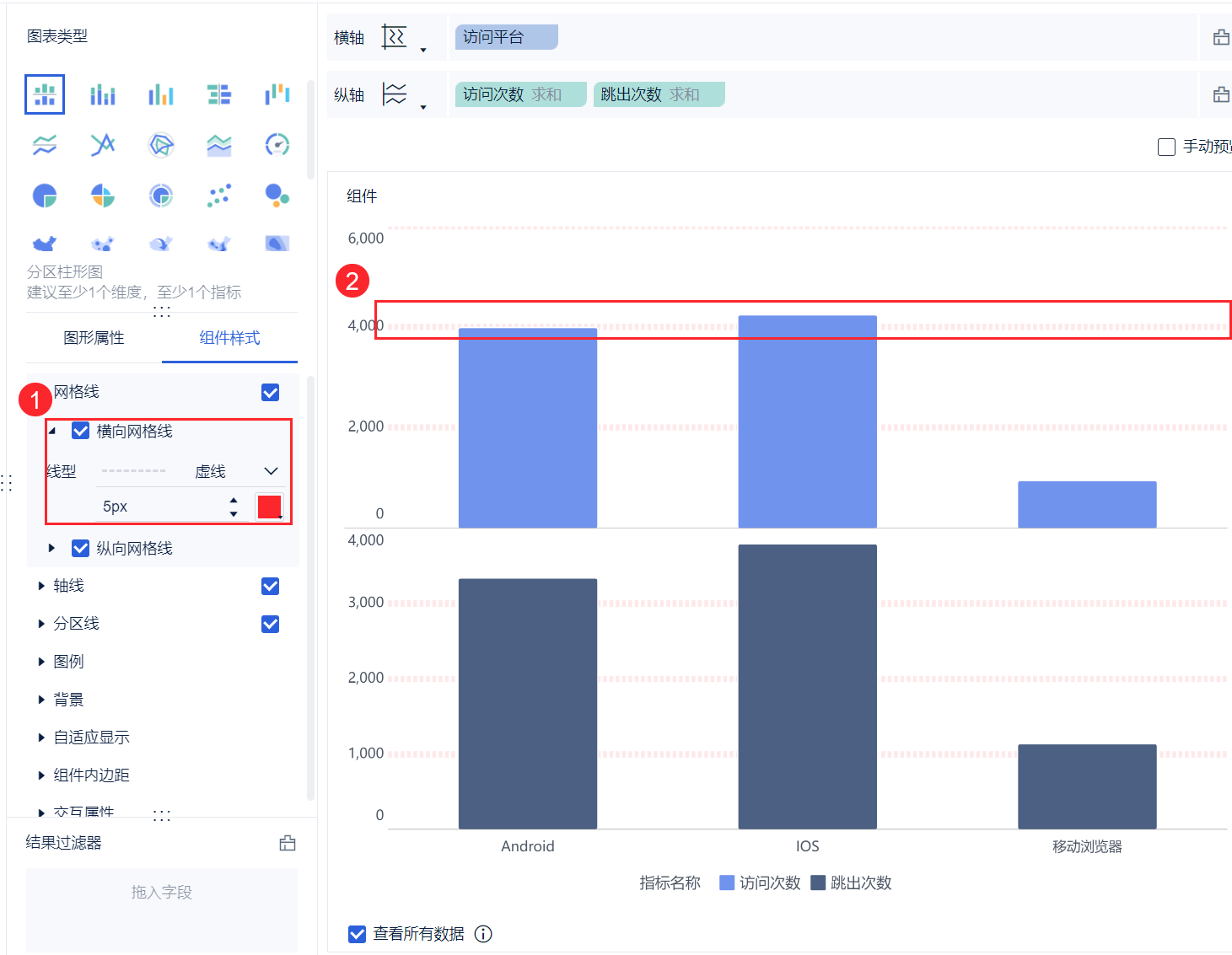Click the IOS 访问次数 bar
1232x955 pixels.
coord(808,421)
